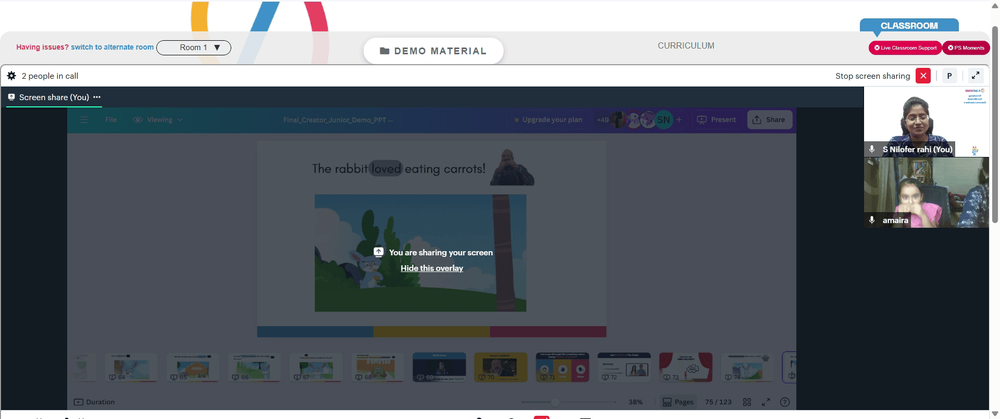Toggle microphone icon on amaira video
1000x419 pixels.
pyautogui.click(x=872, y=220)
